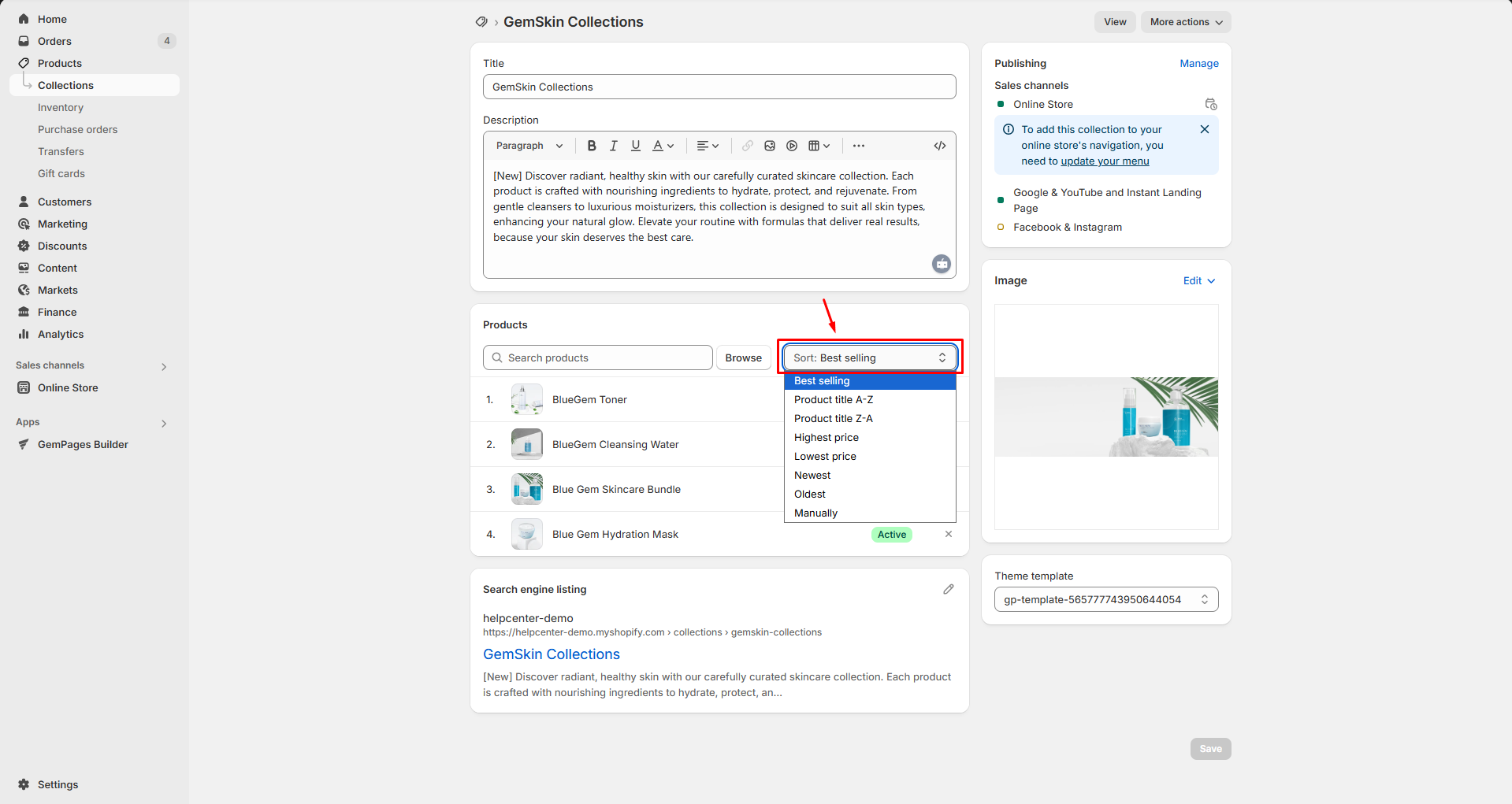Click the Browse products button
This screenshot has height=804, width=1512.
coord(743,358)
